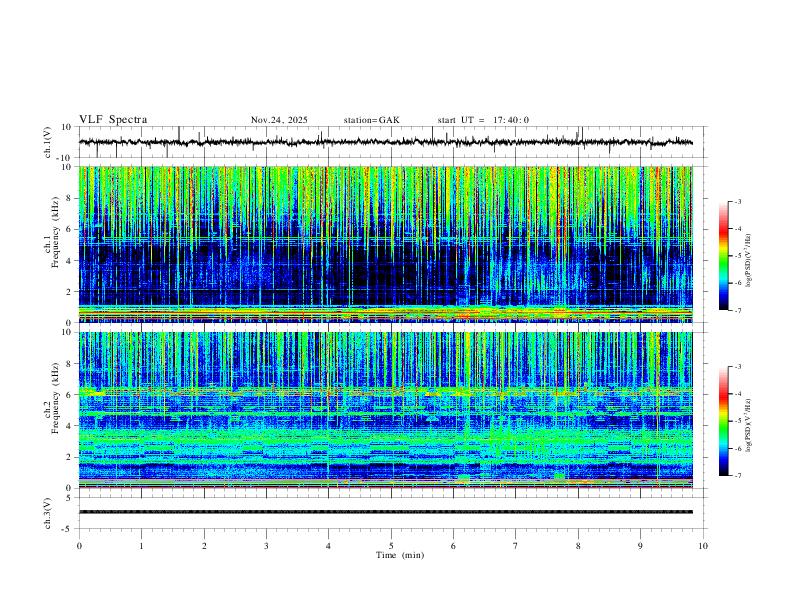This screenshot has width=792, height=612.
Task: Click the time axis tick label "0"
Action: 79,546
